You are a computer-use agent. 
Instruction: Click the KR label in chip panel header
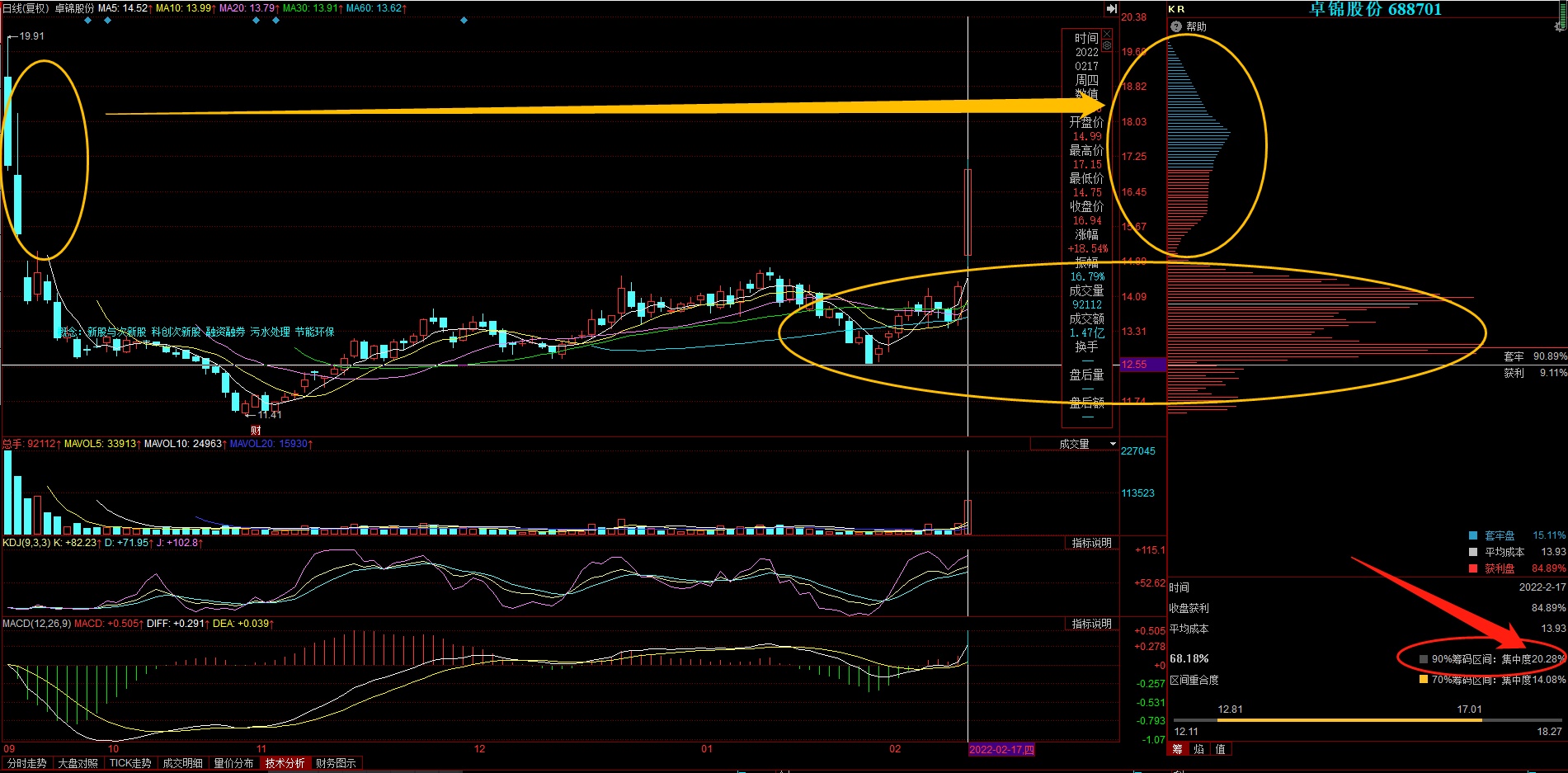(1177, 9)
